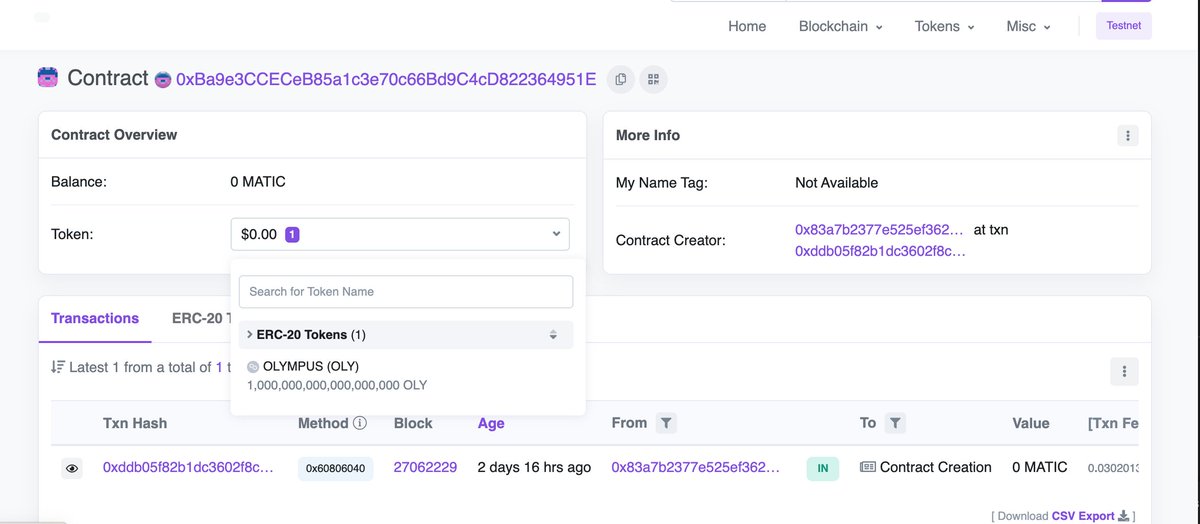
Task: Click the OLYMPUS token icon
Action: [253, 367]
